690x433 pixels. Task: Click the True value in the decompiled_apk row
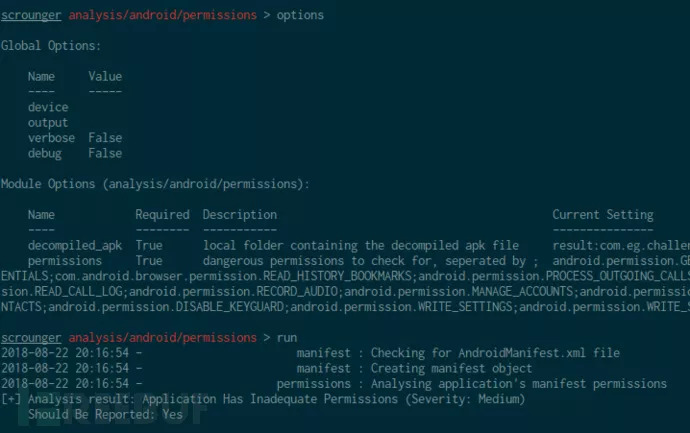coord(149,245)
